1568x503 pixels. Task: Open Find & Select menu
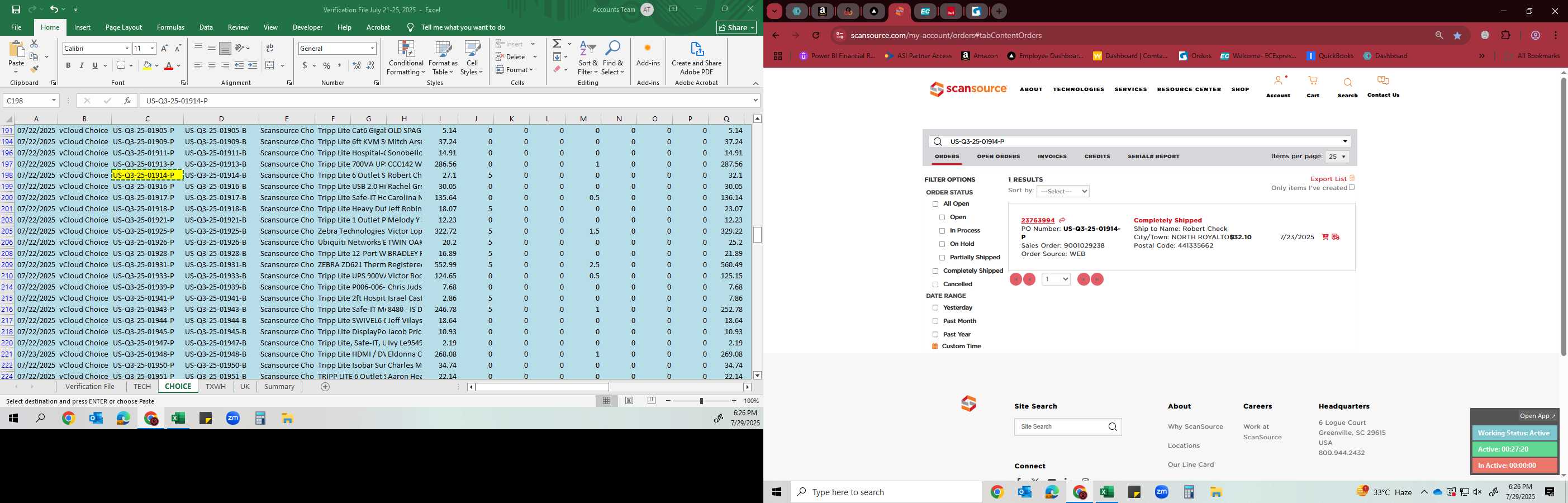(613, 59)
